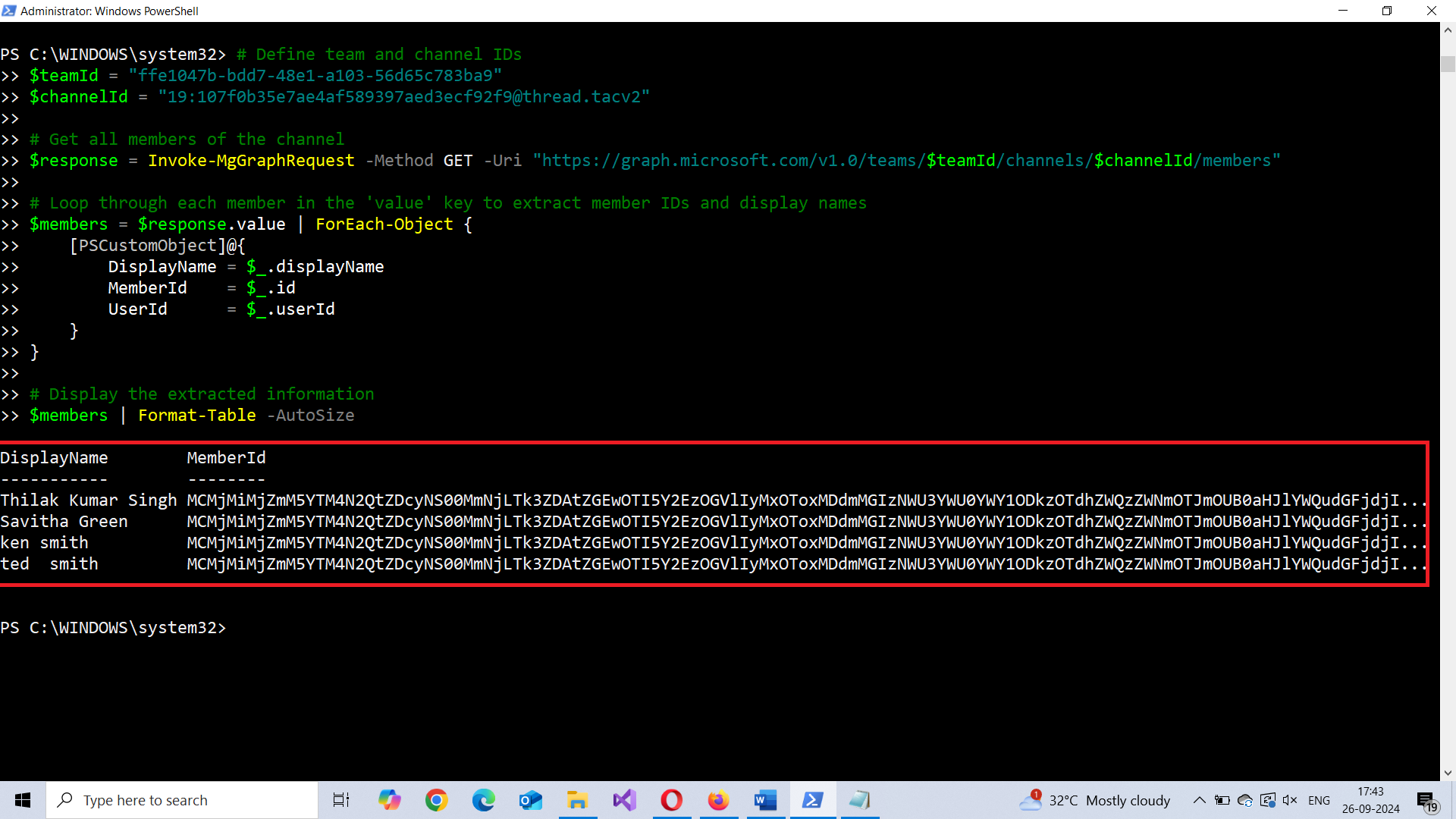Open Firefox from the taskbar
The image size is (1456, 819).
[718, 800]
